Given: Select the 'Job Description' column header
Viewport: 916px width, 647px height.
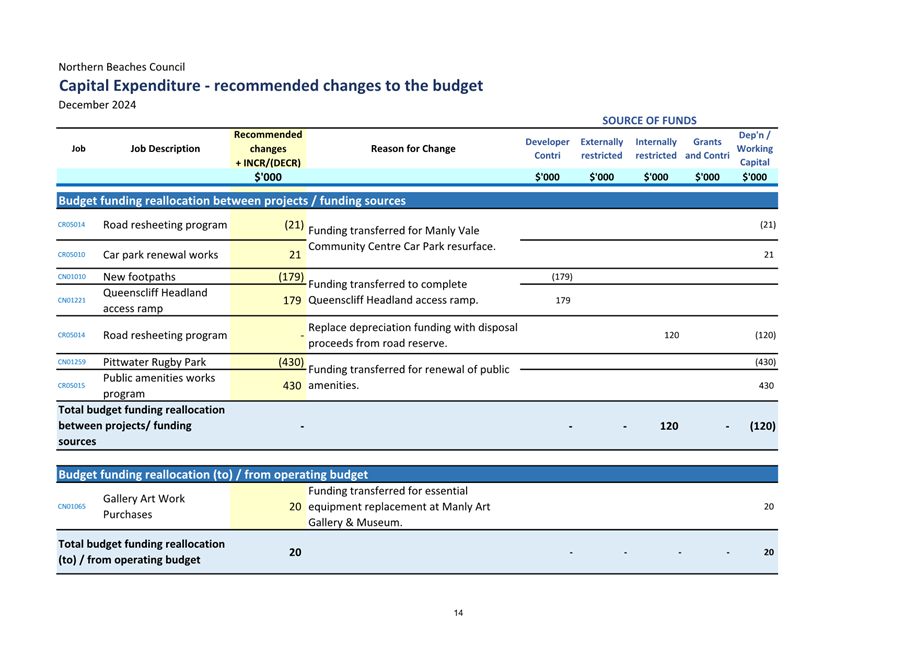Looking at the screenshot, I should [165, 149].
